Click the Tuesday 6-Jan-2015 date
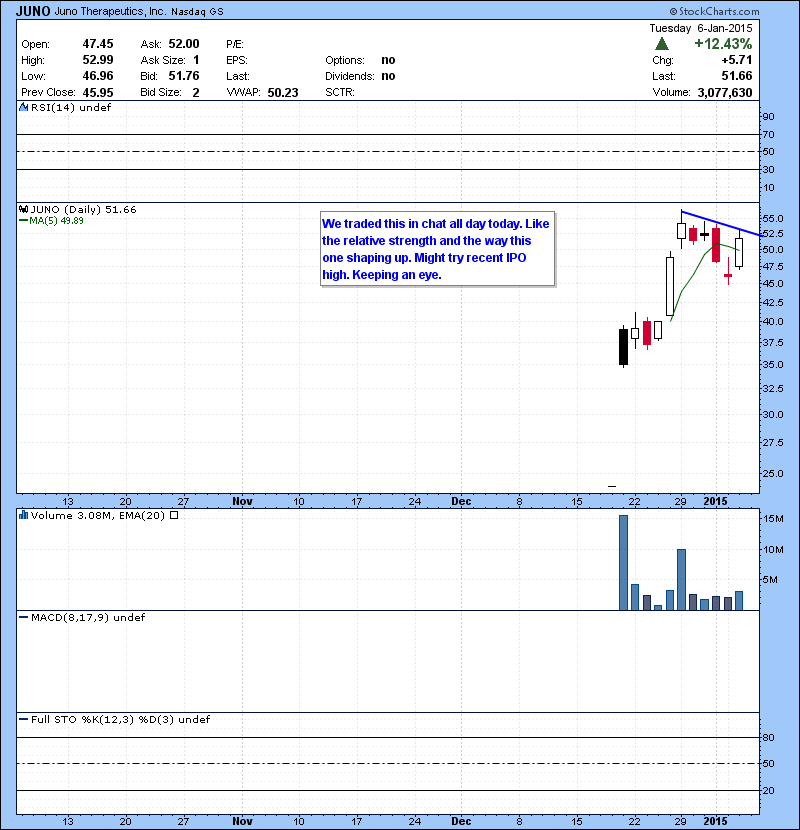 [701, 28]
